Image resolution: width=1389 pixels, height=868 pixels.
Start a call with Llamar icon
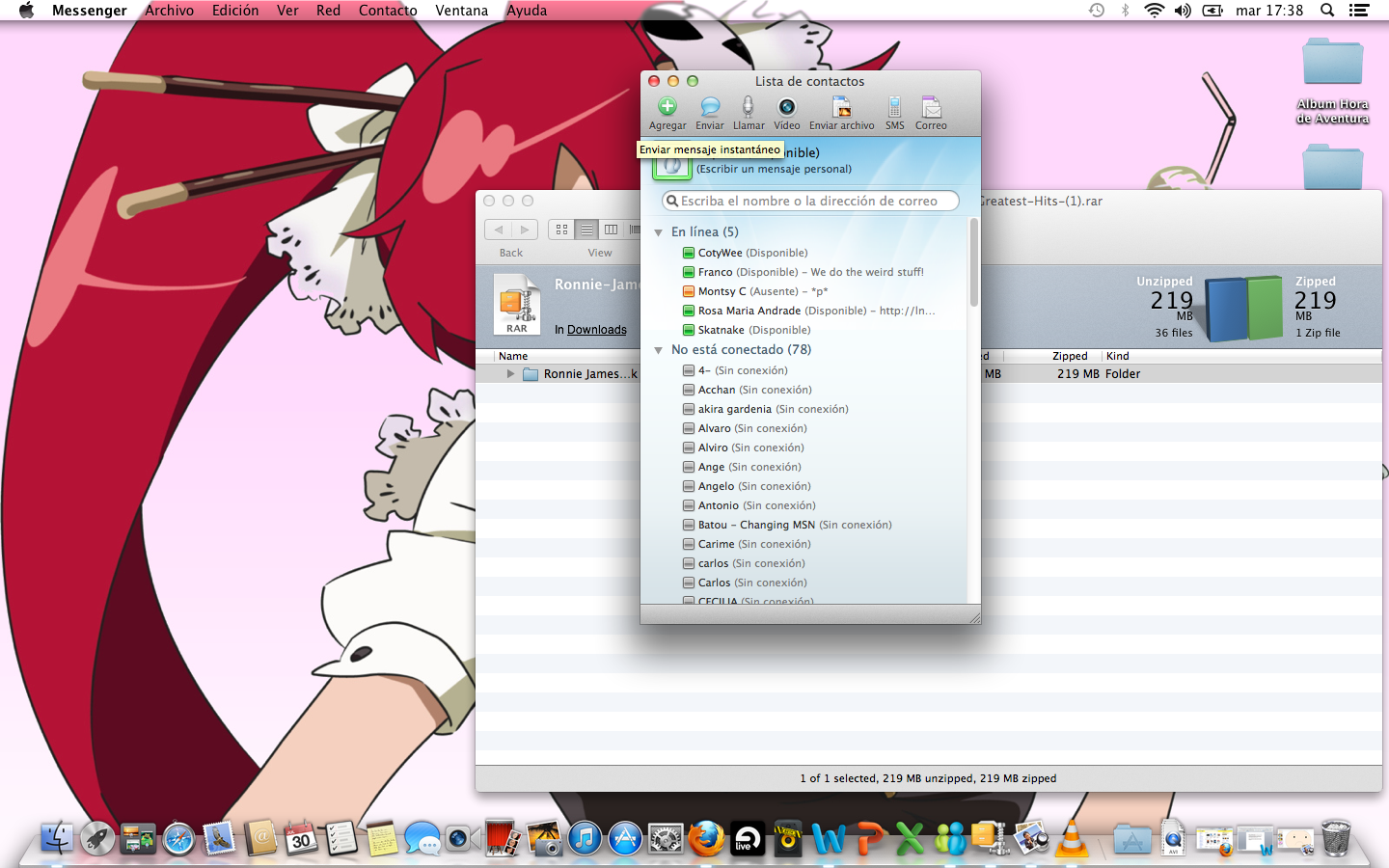pos(748,107)
